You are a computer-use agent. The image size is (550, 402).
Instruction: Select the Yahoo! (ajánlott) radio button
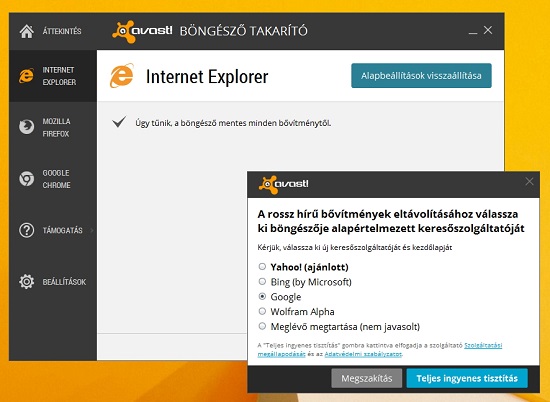tap(262, 267)
